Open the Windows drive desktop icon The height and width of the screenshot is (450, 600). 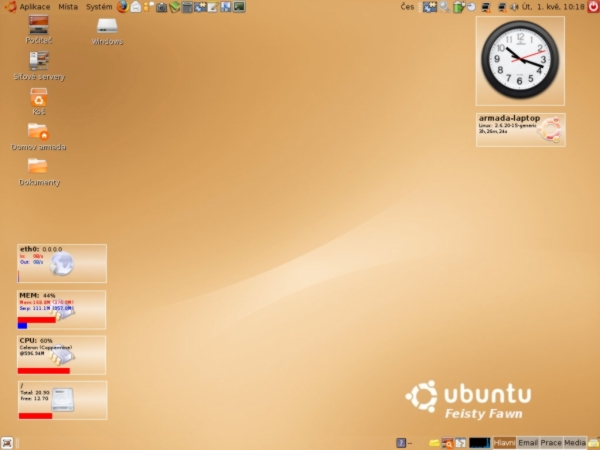pyautogui.click(x=107, y=31)
